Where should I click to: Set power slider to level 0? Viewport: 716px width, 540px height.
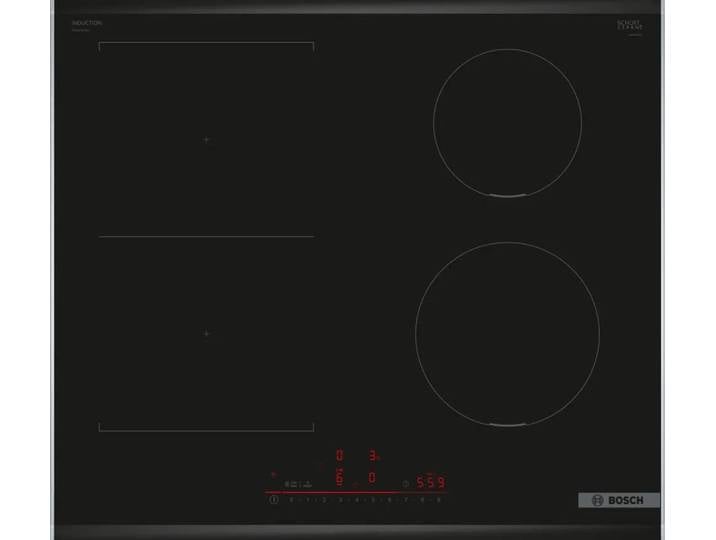(291, 500)
